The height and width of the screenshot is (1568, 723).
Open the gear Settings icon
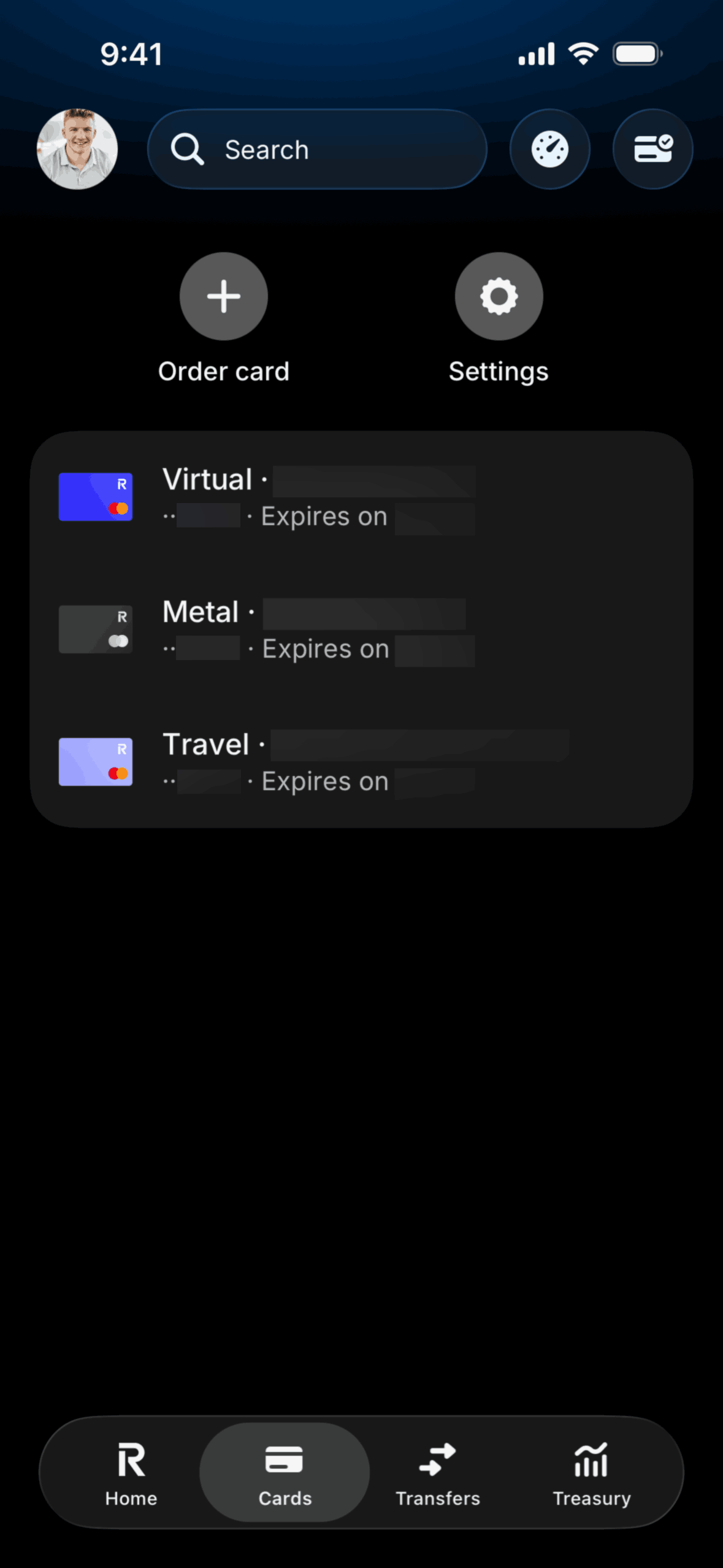(x=499, y=296)
